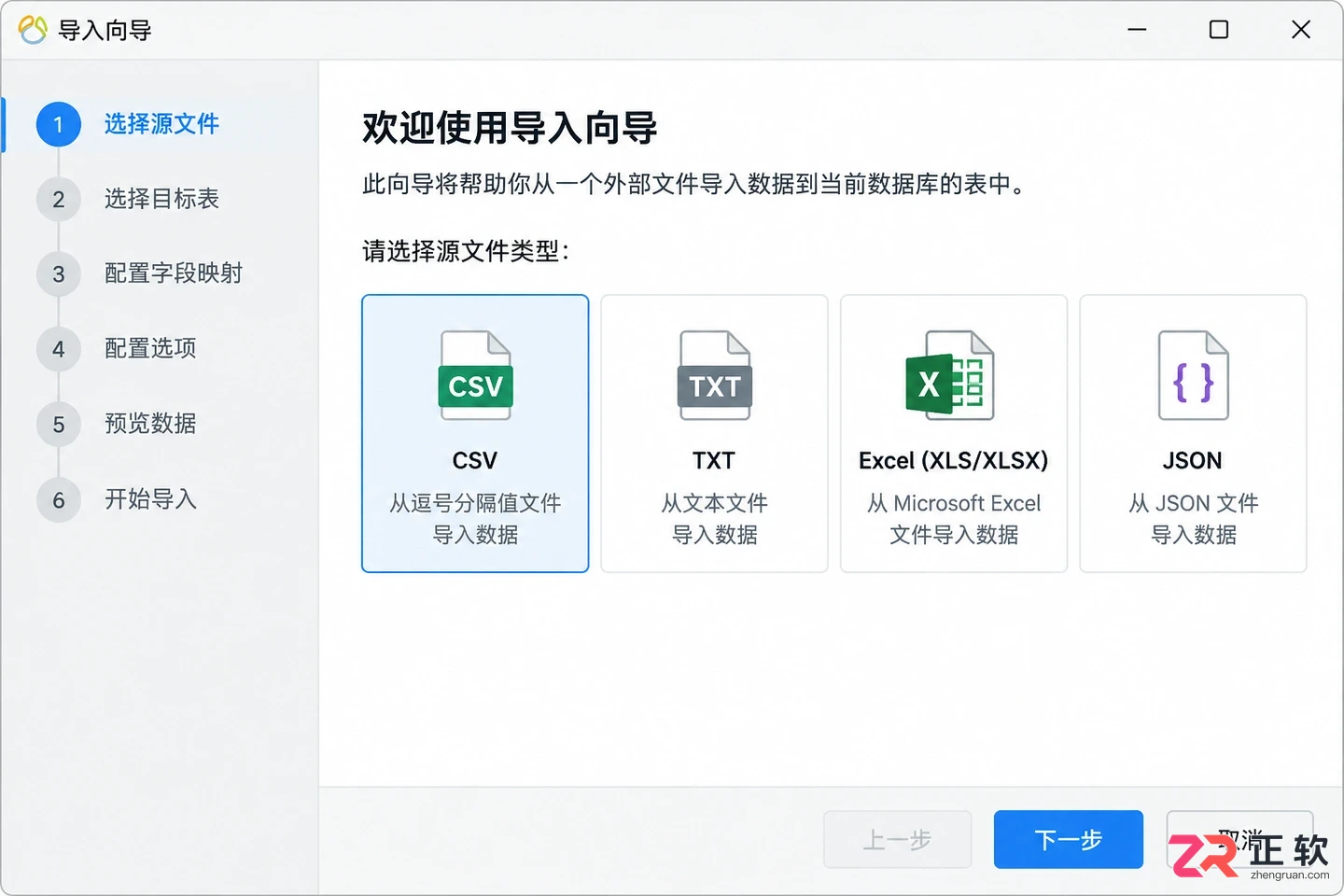Click description 从文本文件导入数据
The image size is (1344, 896).
click(714, 519)
